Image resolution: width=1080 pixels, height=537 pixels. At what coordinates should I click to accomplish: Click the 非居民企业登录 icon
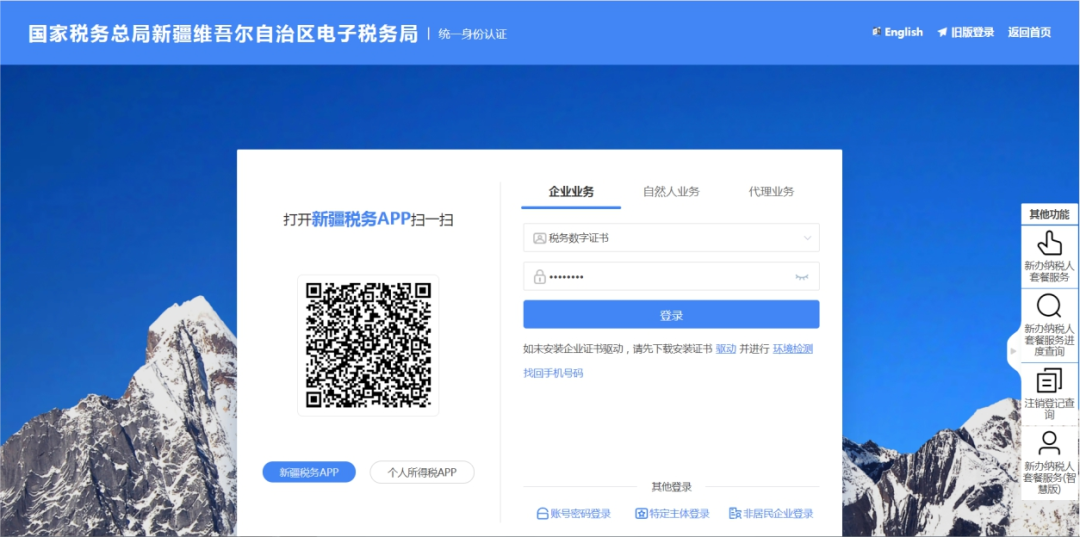(734, 514)
